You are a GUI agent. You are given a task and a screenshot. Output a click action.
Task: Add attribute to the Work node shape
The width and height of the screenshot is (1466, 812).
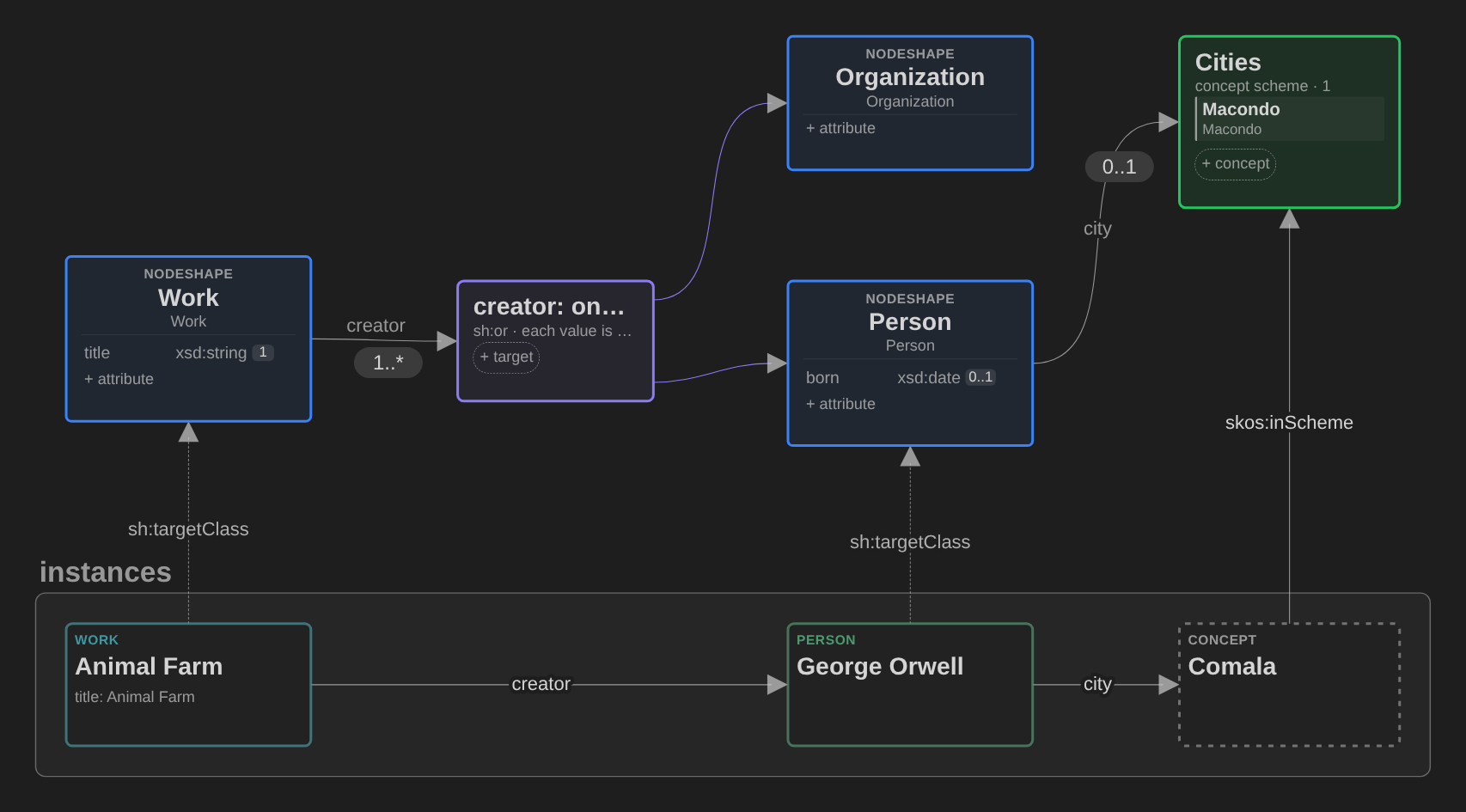(119, 379)
